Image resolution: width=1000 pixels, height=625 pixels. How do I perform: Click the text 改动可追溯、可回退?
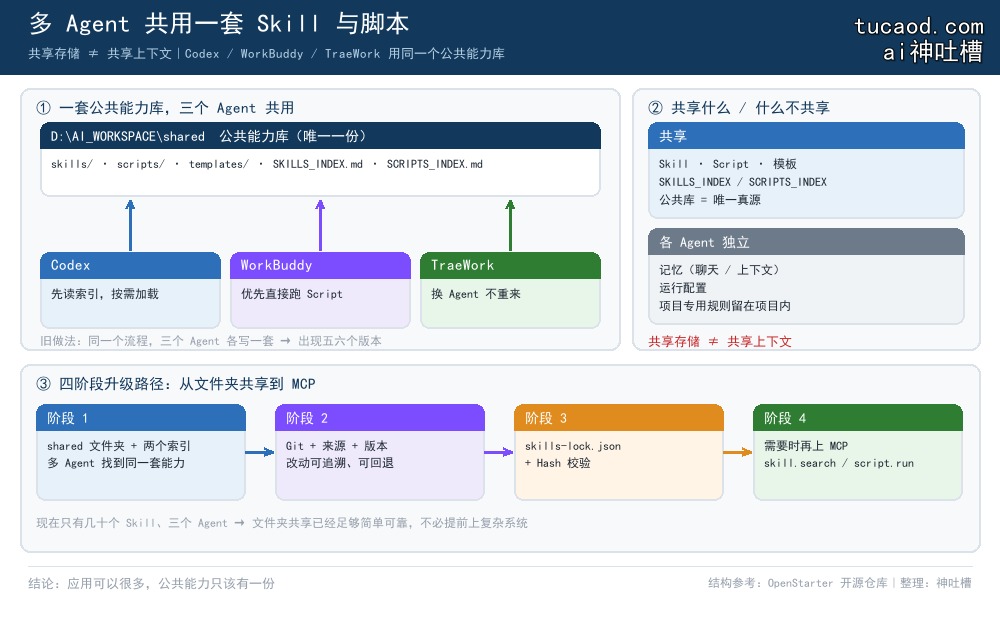point(339,463)
